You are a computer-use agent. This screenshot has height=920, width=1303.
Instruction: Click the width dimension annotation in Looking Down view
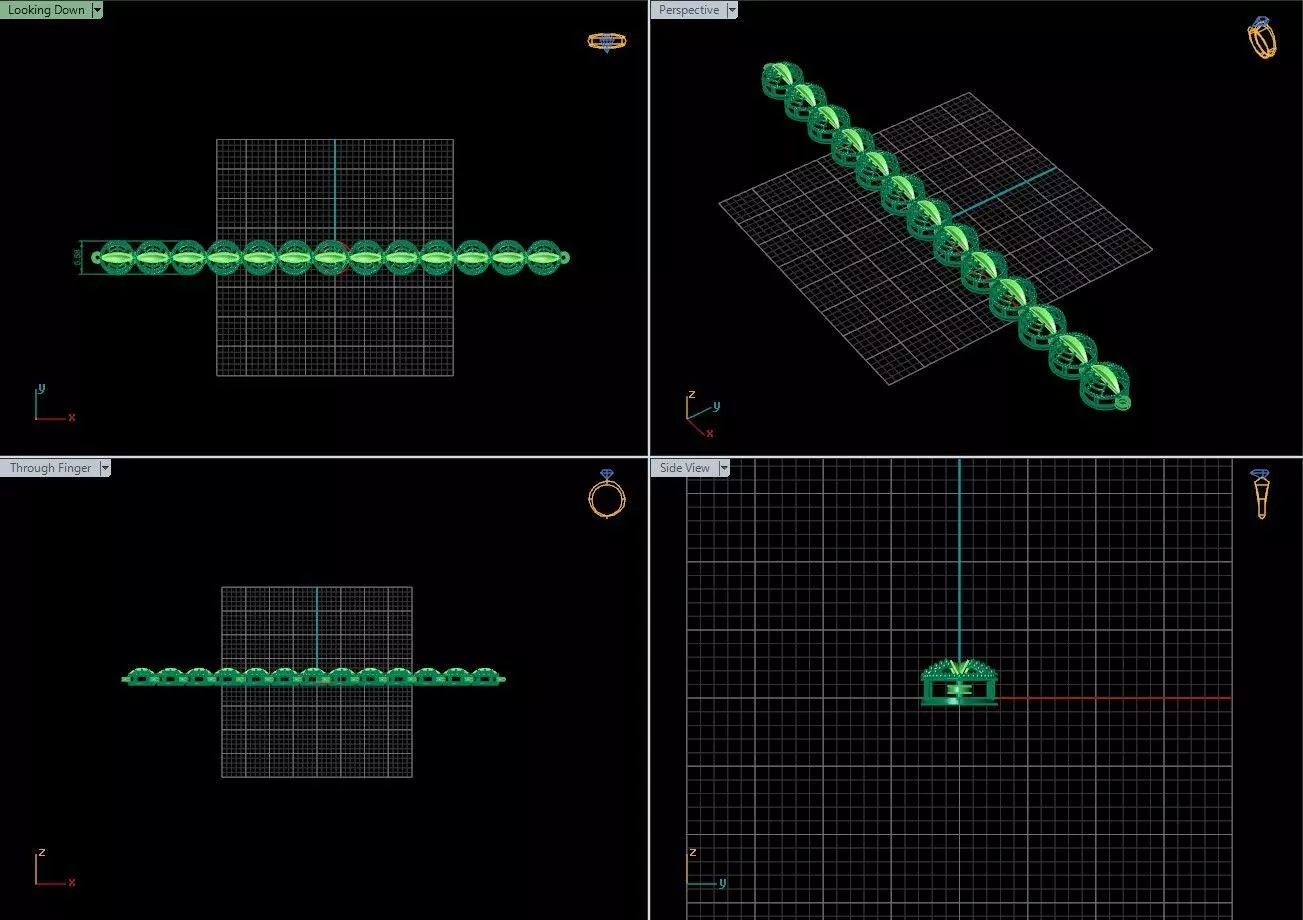78,257
